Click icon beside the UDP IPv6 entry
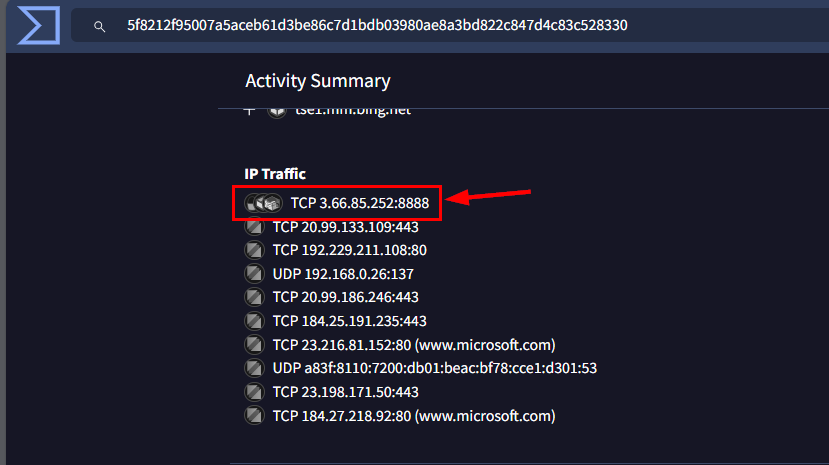Screen dimensions: 829x465 coord(254,368)
